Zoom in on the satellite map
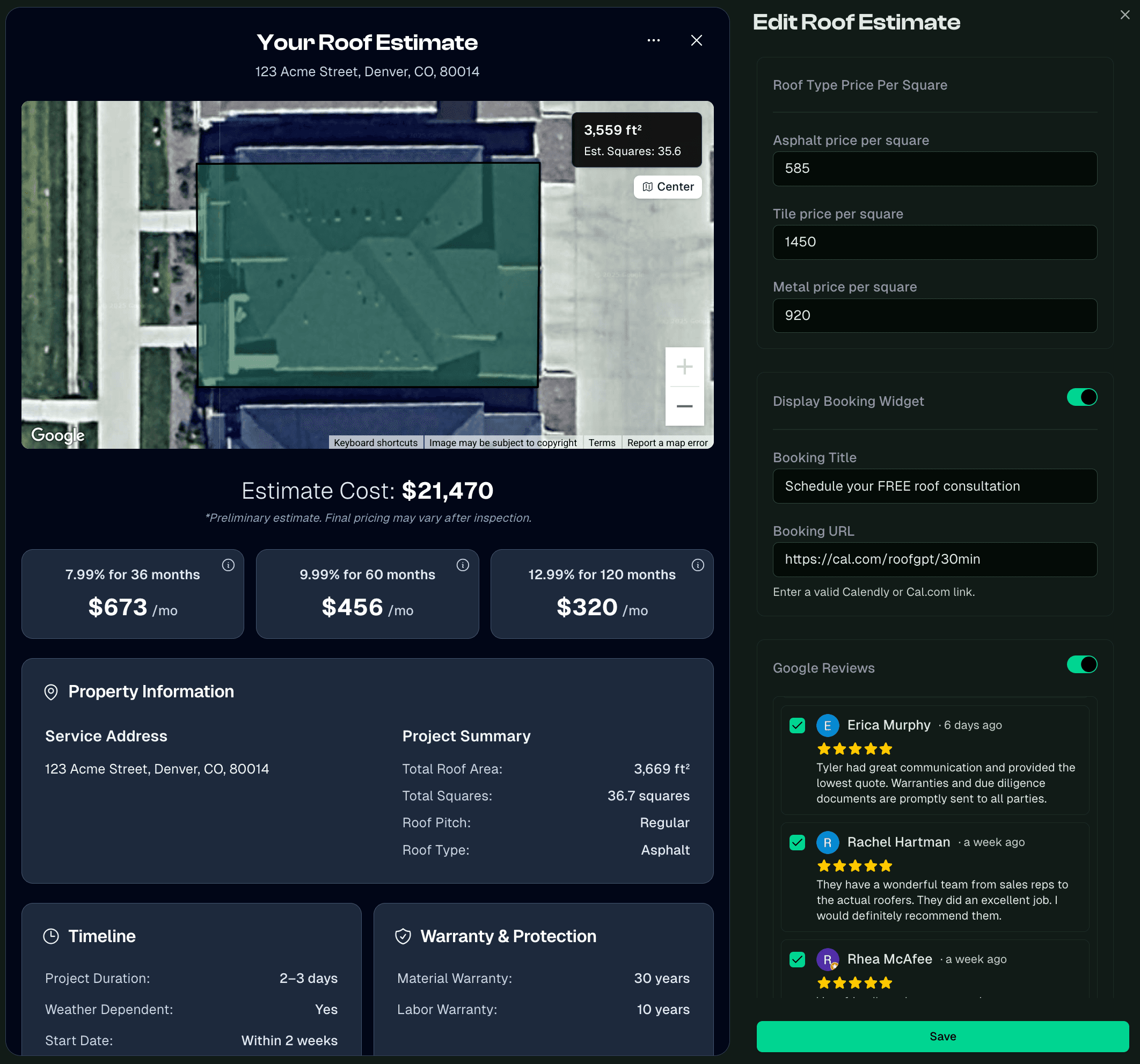1140x1064 pixels. tap(684, 367)
